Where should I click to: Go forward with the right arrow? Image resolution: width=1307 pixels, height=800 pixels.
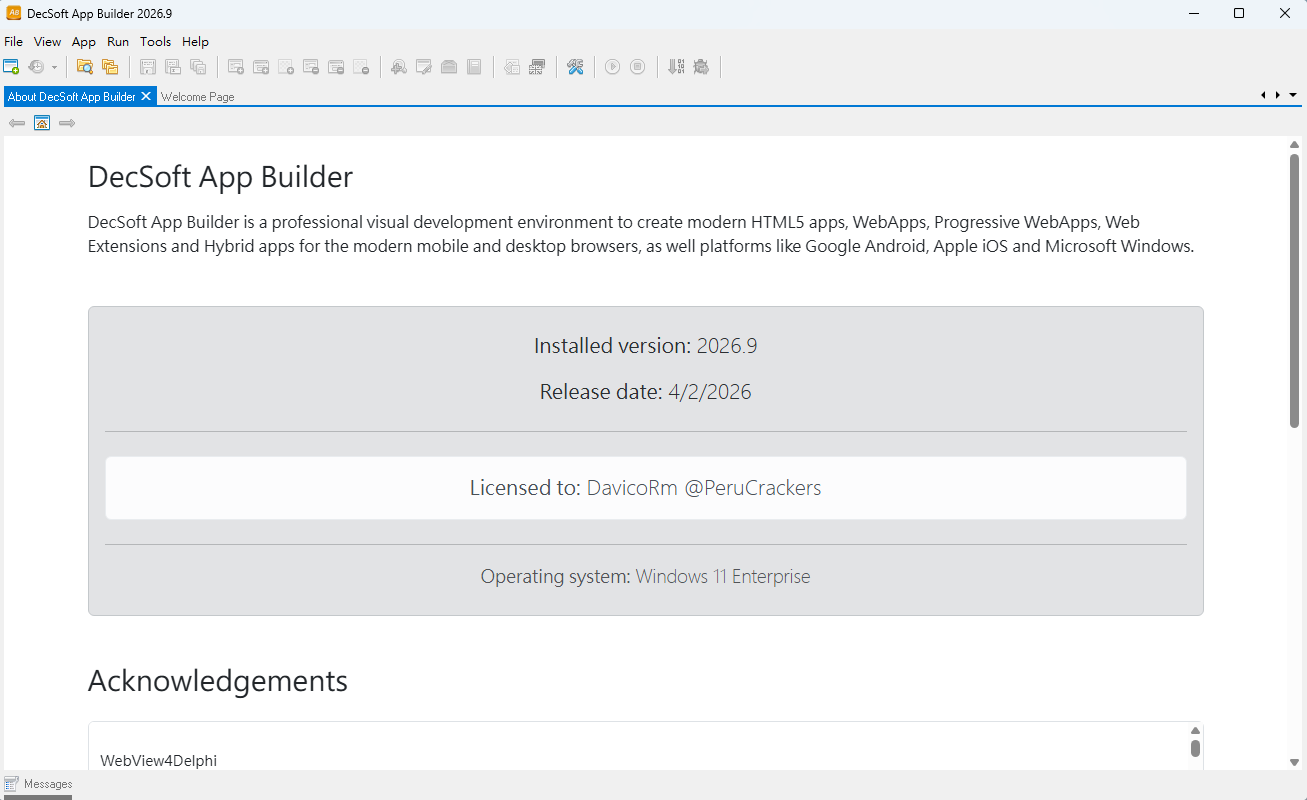(x=67, y=123)
